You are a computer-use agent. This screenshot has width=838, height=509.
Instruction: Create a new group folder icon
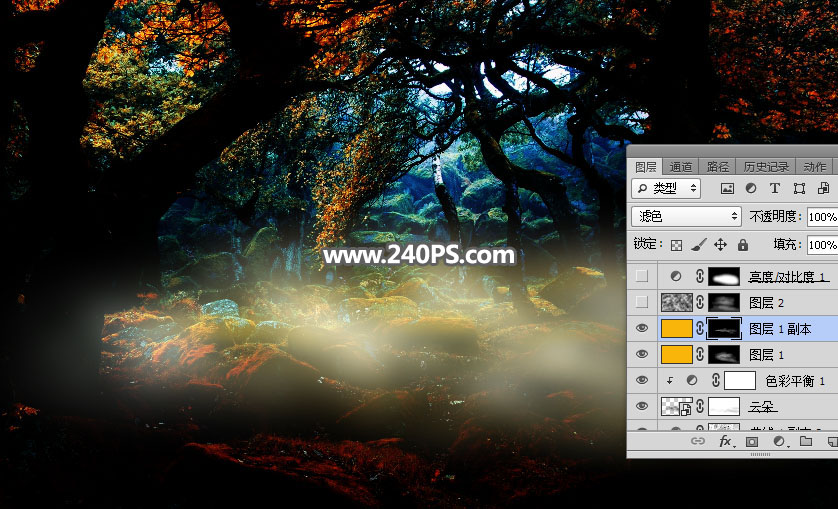click(806, 442)
